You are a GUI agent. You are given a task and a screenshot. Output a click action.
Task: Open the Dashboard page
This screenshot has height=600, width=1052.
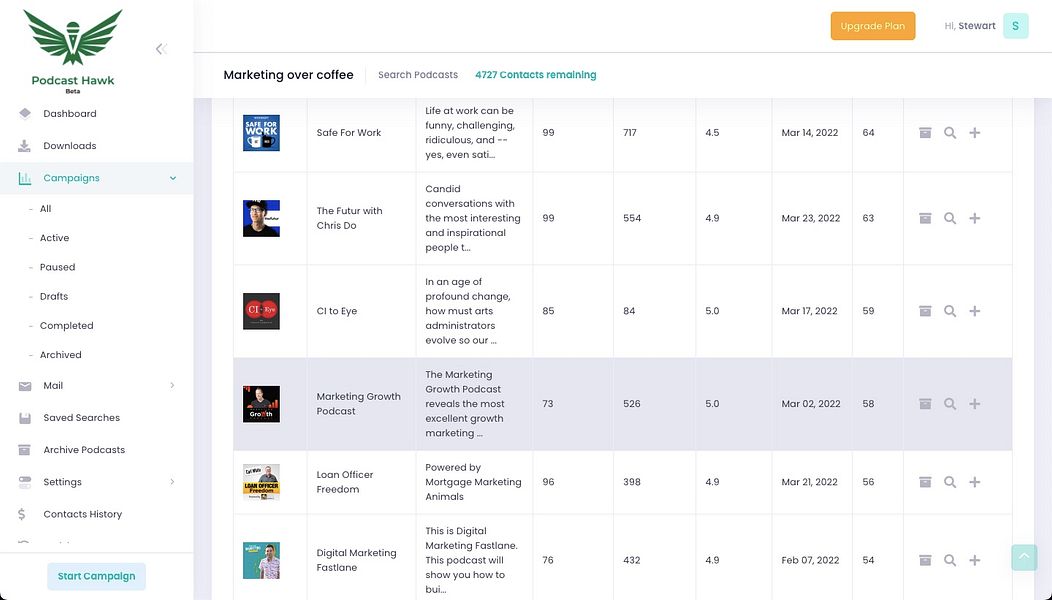coord(70,114)
